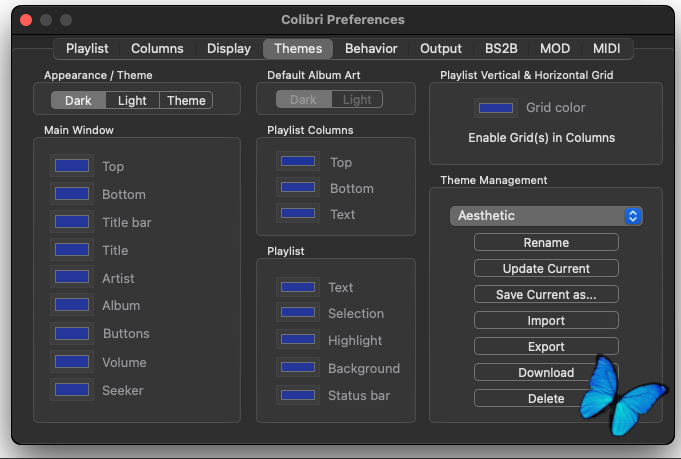681x459 pixels.
Task: Click the Export theme button
Action: click(546, 346)
